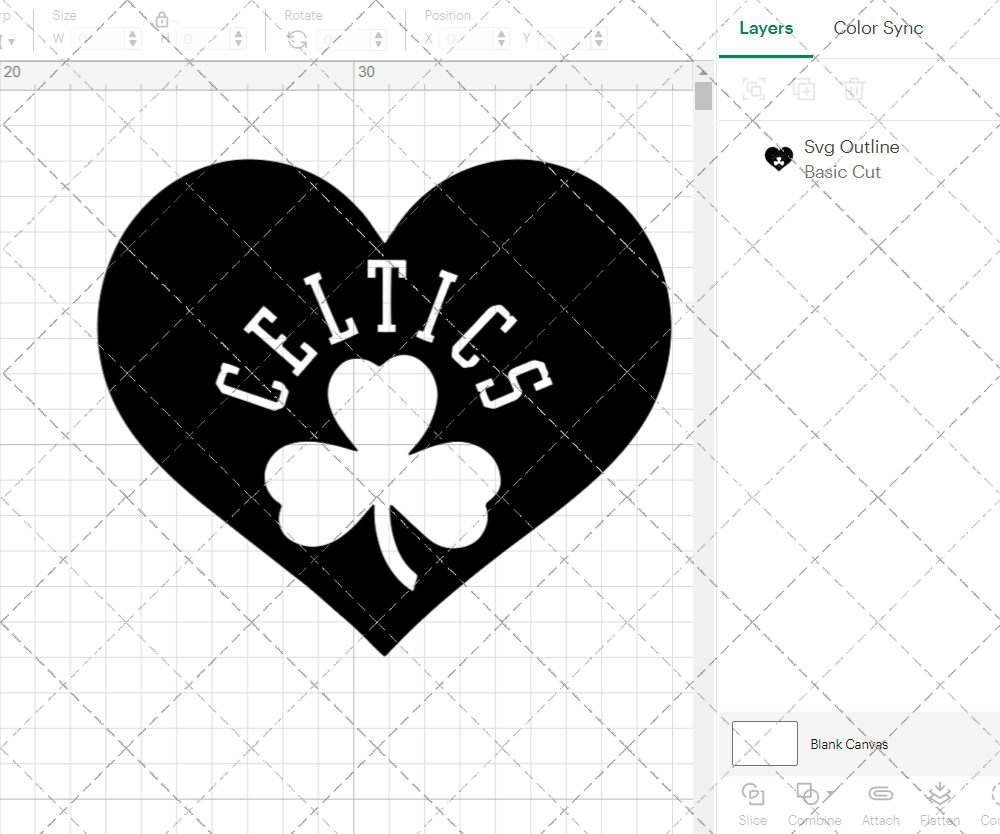1000x834 pixels.
Task: Switch to the Color Sync tab
Action: [x=878, y=28]
